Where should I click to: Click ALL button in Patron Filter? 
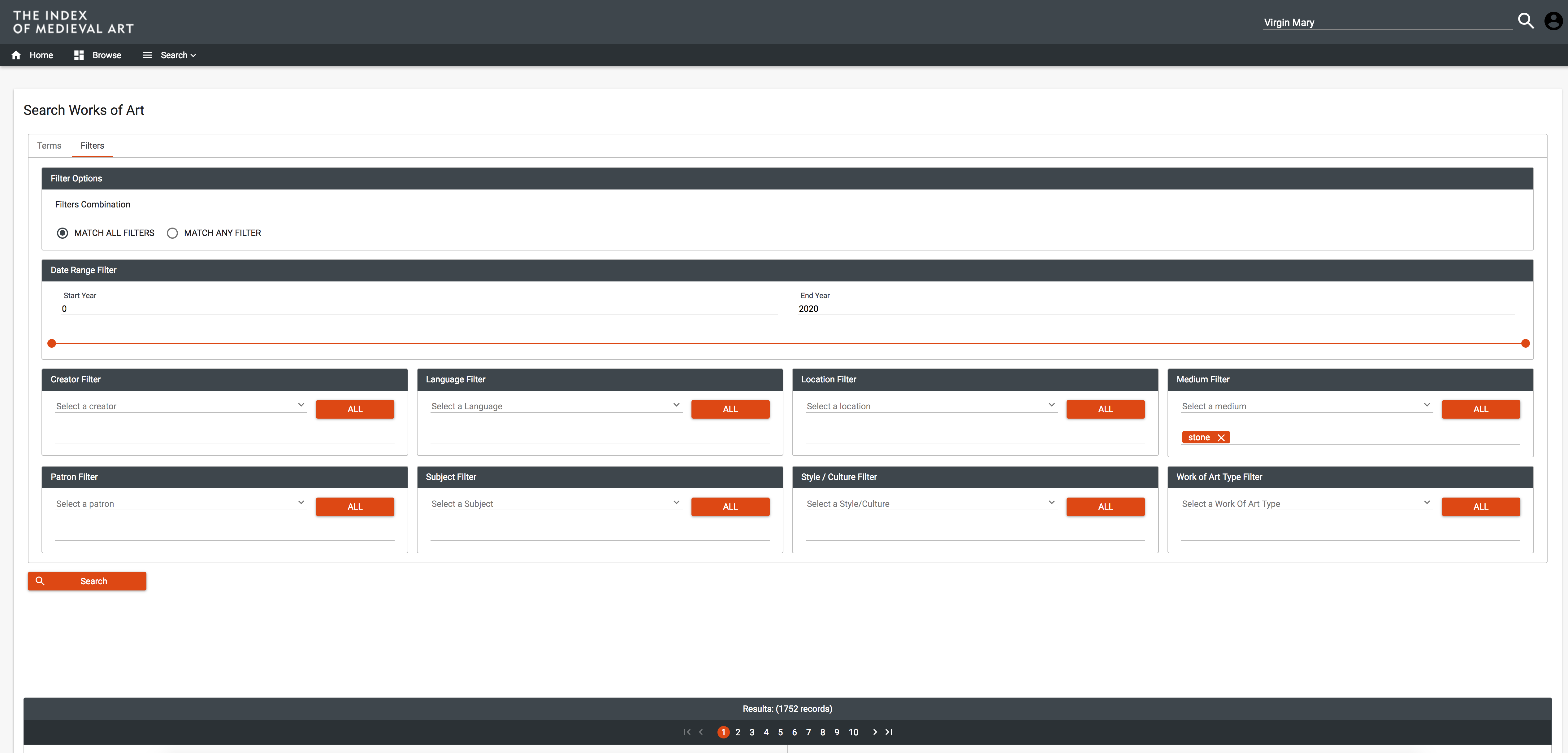[355, 507]
